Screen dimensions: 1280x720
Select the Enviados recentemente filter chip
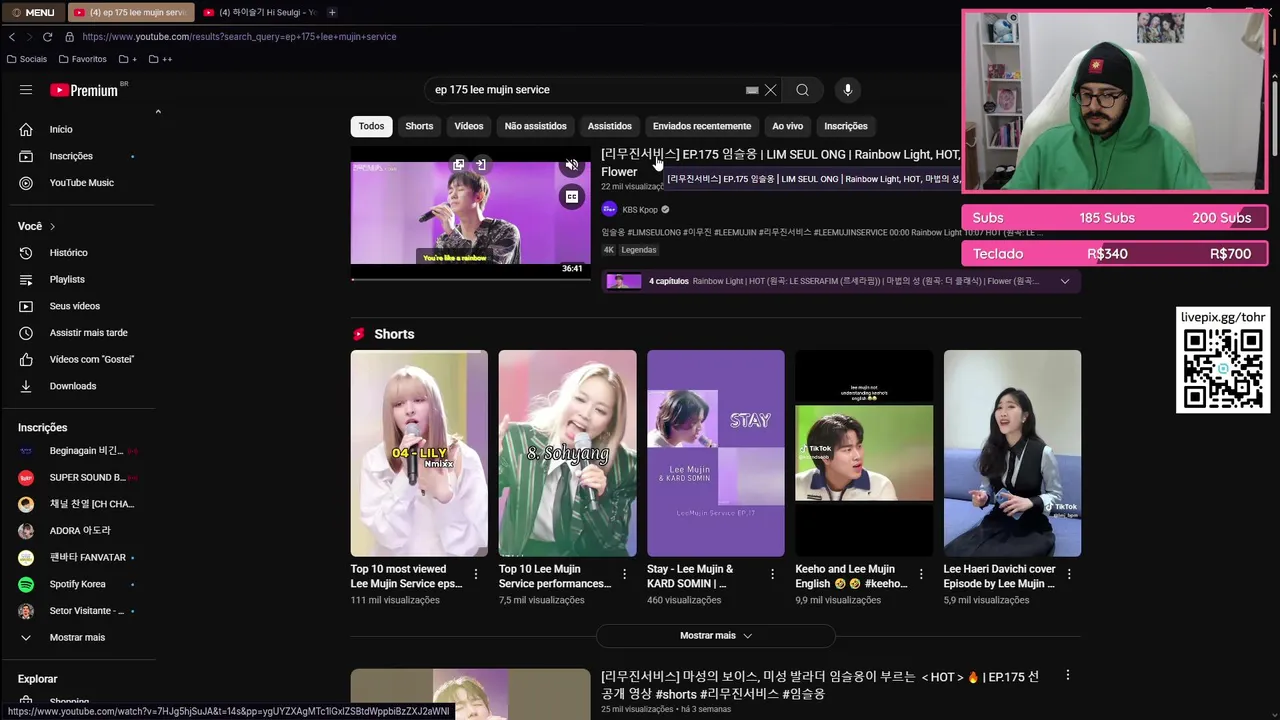[x=702, y=126]
